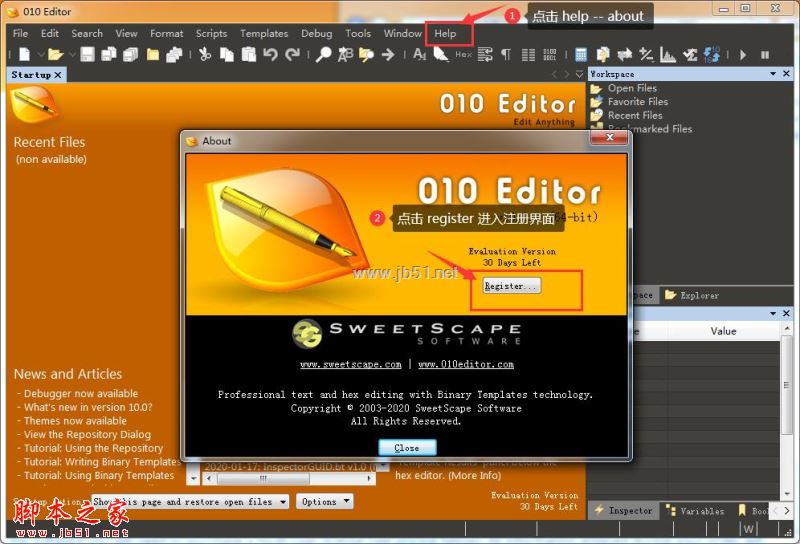Click the (More Info) link
This screenshot has width=800, height=544.
pos(474,476)
